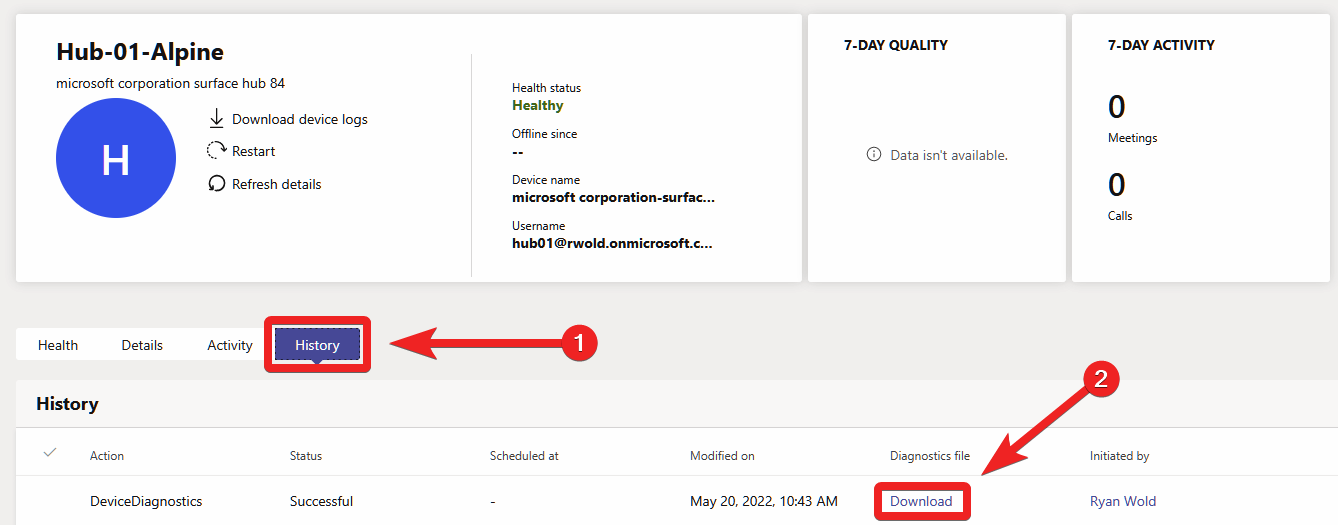Image resolution: width=1338 pixels, height=525 pixels.
Task: Click the Healthy health status value
Action: tap(538, 105)
